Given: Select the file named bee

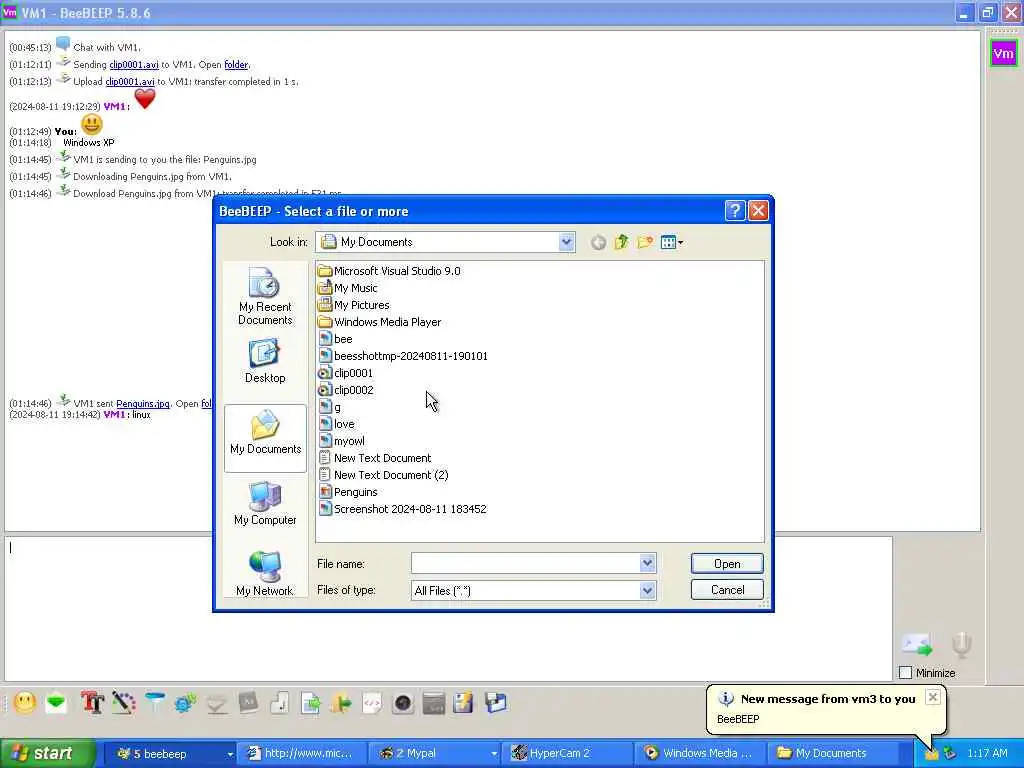Looking at the screenshot, I should (336, 339).
